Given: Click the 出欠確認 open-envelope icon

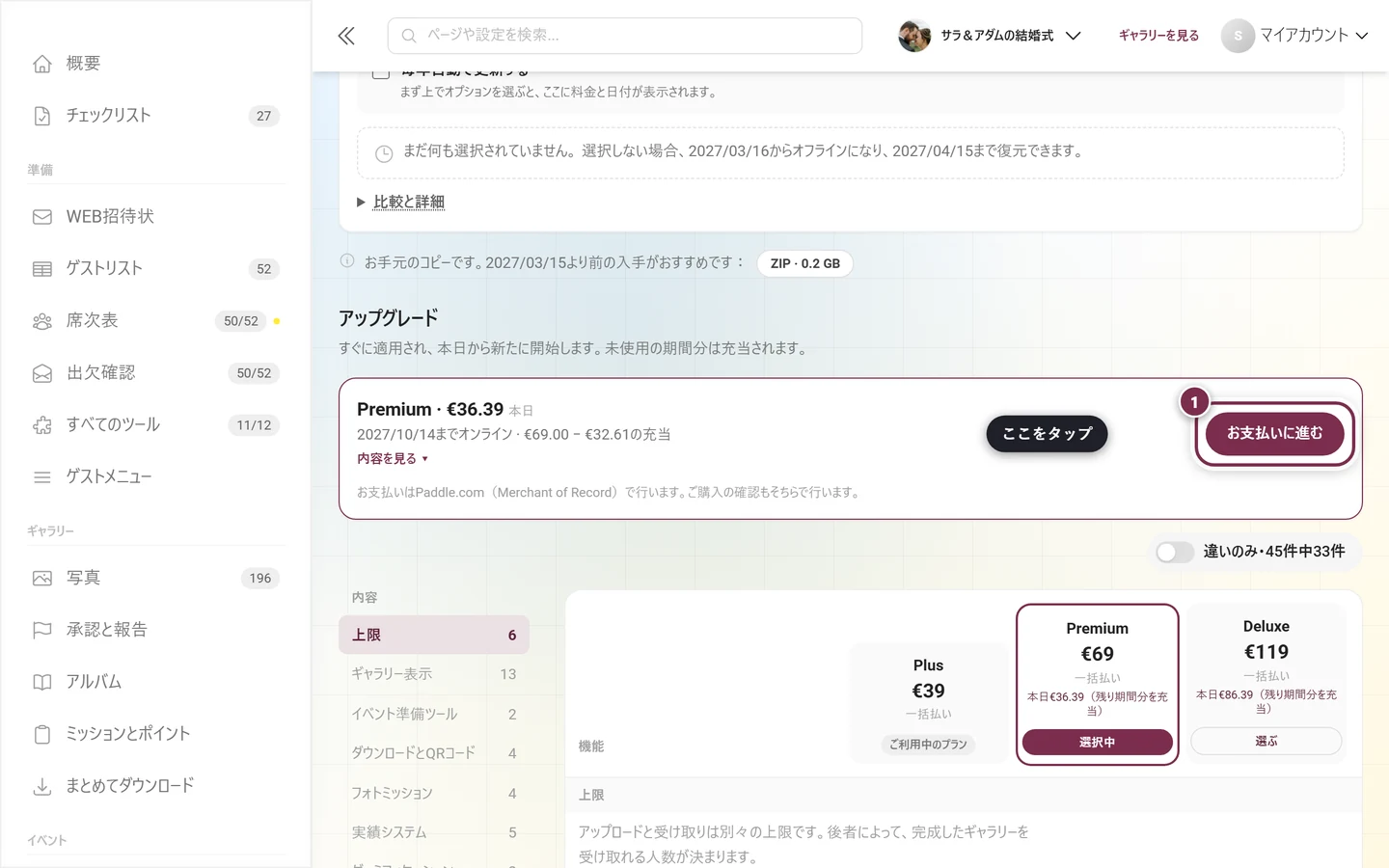Looking at the screenshot, I should 42,373.
